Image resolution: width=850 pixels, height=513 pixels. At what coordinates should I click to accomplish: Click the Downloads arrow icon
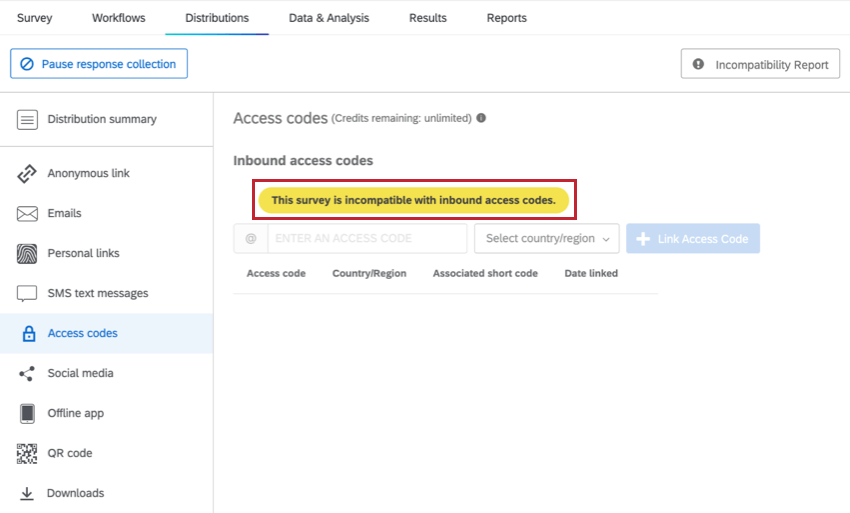click(28, 494)
